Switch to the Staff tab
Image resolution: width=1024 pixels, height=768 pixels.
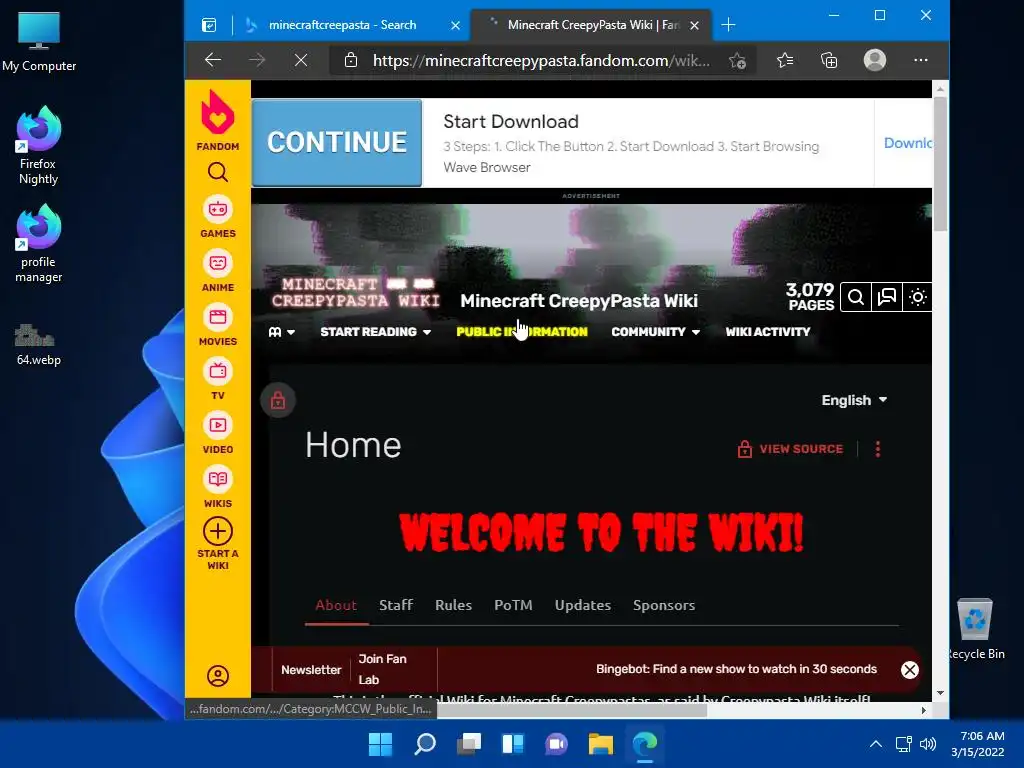pyautogui.click(x=396, y=605)
